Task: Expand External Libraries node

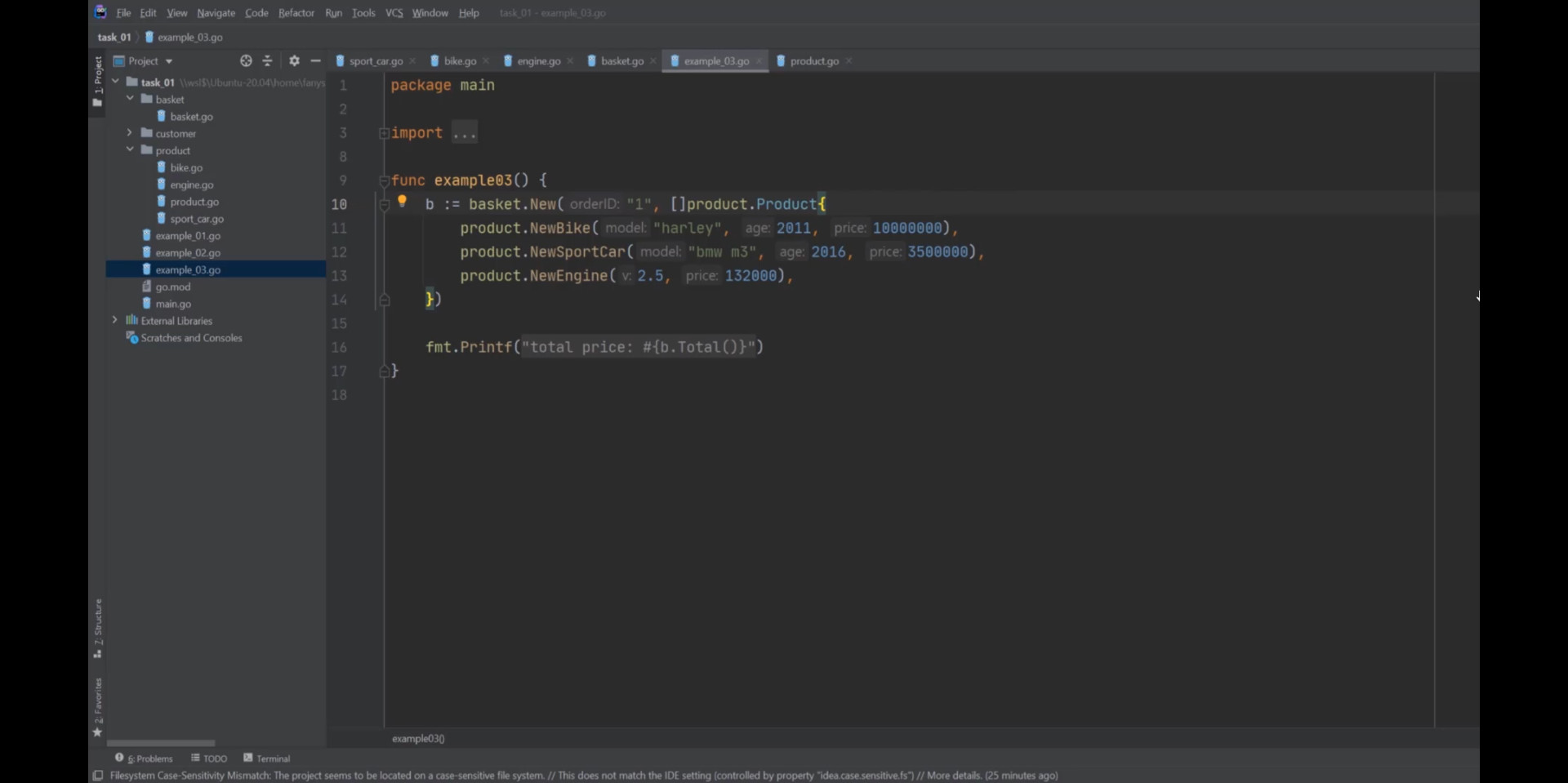Action: pos(115,321)
